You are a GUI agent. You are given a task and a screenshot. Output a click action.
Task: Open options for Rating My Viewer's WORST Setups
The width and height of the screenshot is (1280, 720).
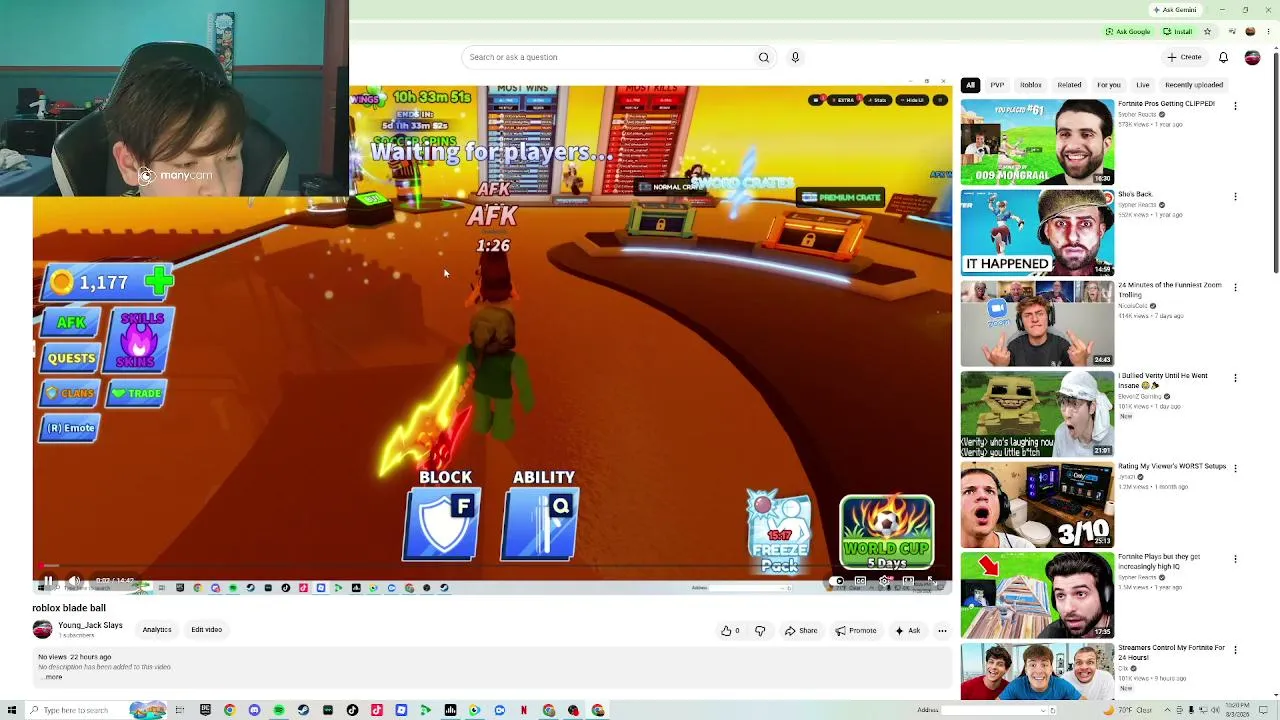1235,468
